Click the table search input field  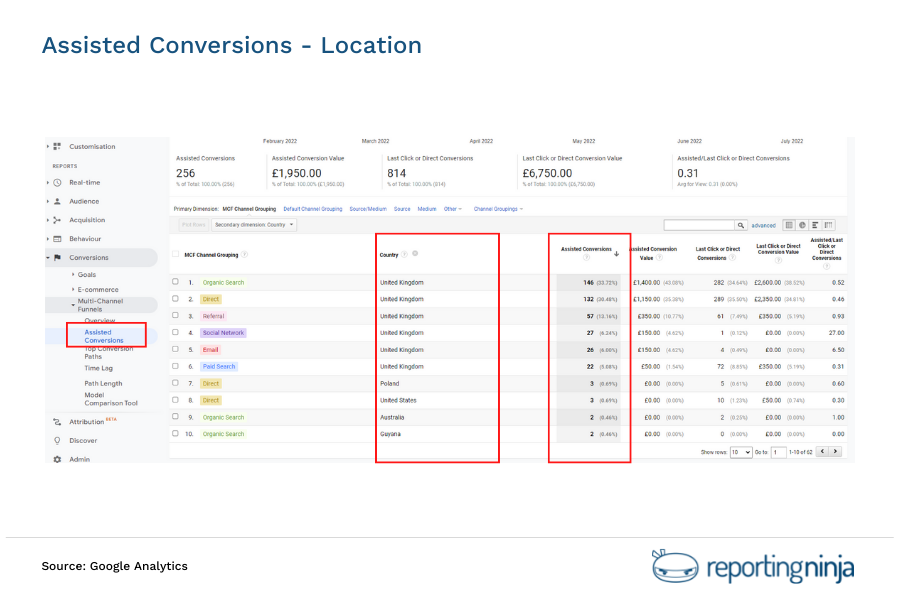699,226
